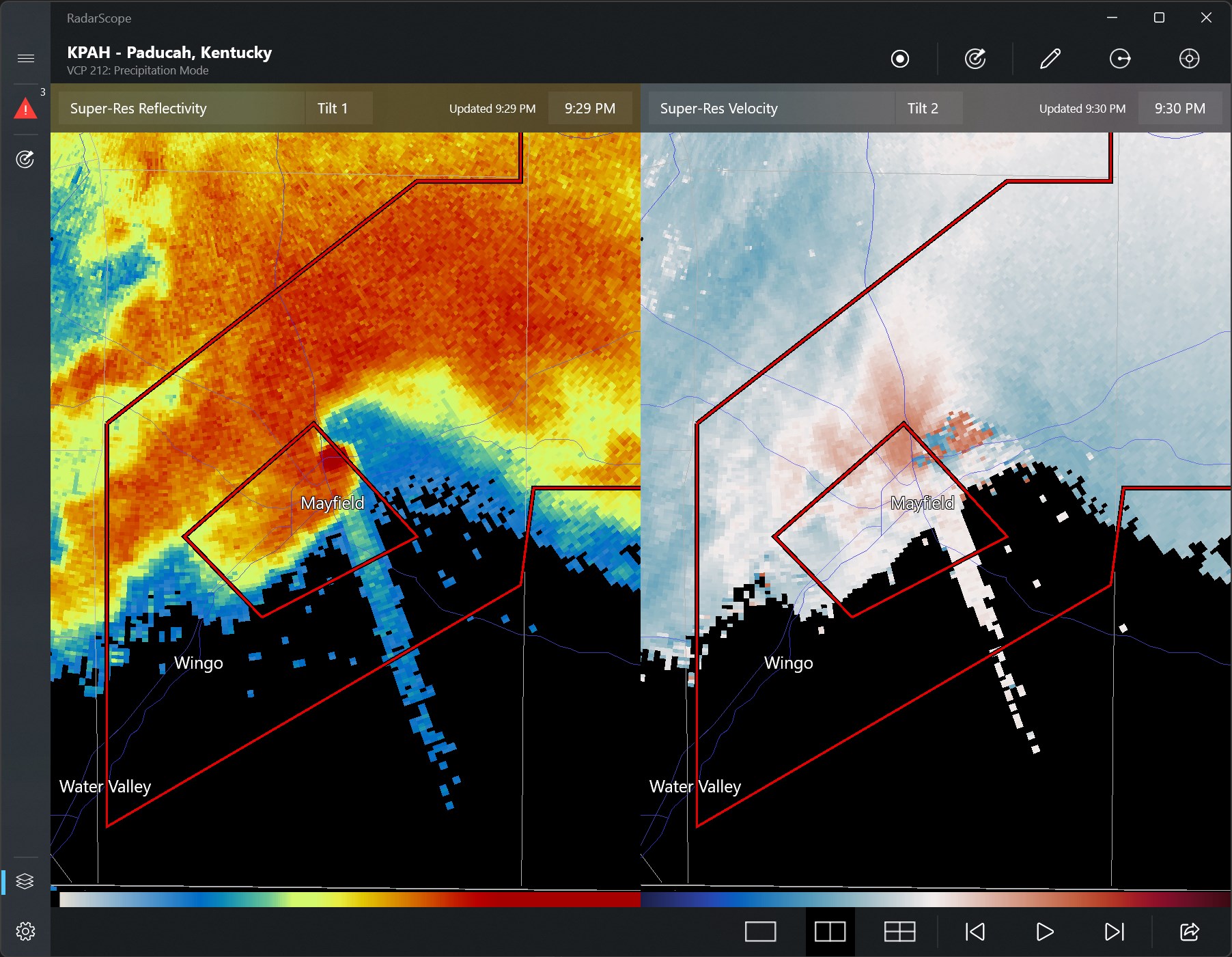The image size is (1232, 957).
Task: Select the pencil annotation tool
Action: (x=1050, y=59)
